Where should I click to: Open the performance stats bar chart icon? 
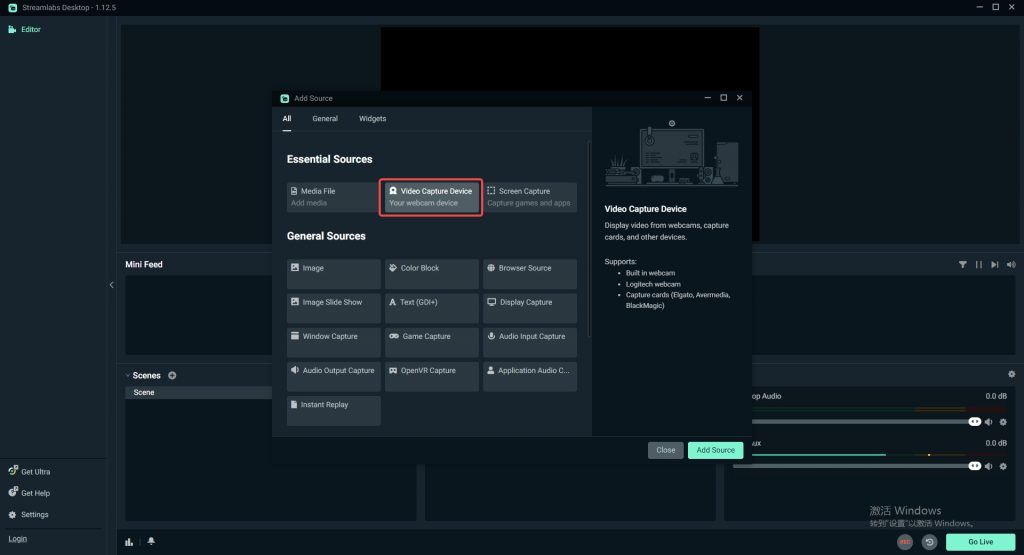[129, 542]
